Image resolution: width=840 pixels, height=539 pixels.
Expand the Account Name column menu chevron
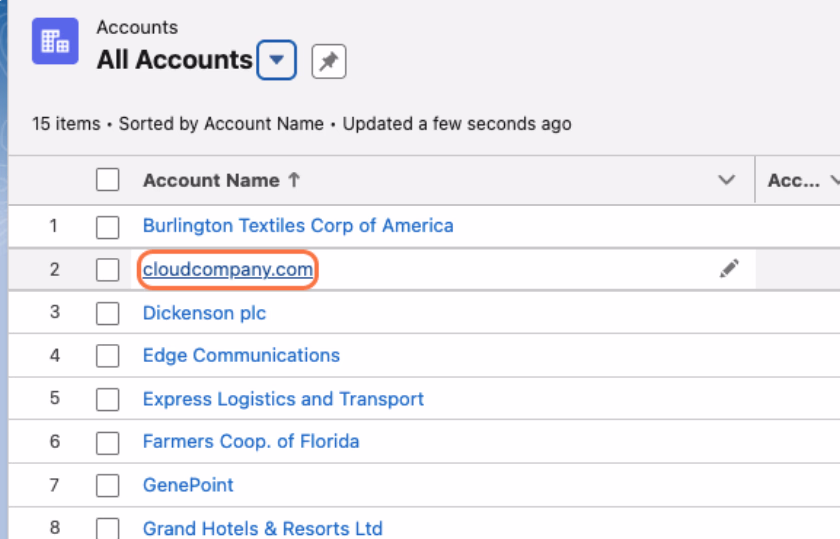[726, 180]
